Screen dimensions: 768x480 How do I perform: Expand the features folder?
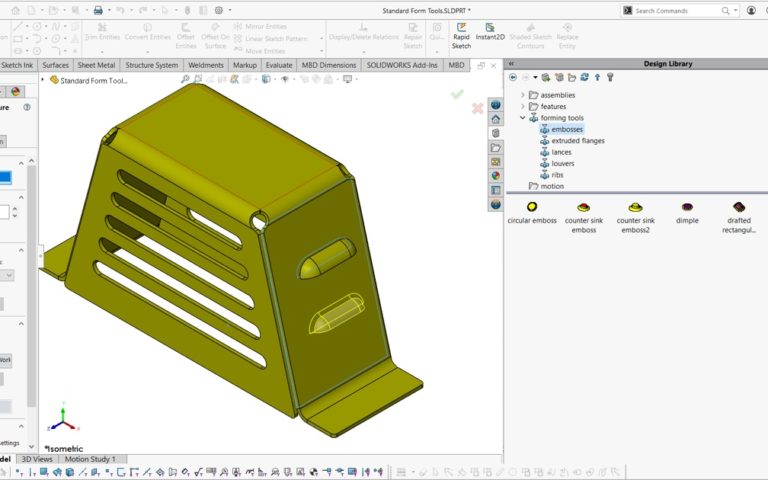(x=522, y=106)
